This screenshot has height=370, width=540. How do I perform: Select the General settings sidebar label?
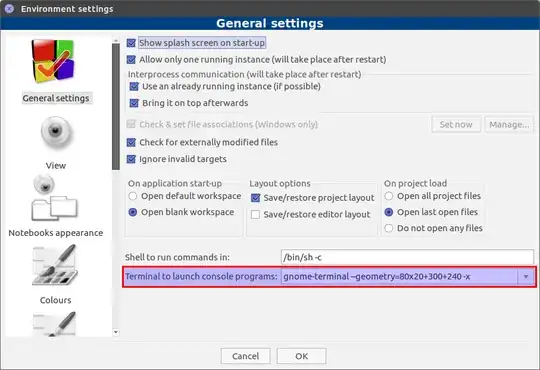56,98
